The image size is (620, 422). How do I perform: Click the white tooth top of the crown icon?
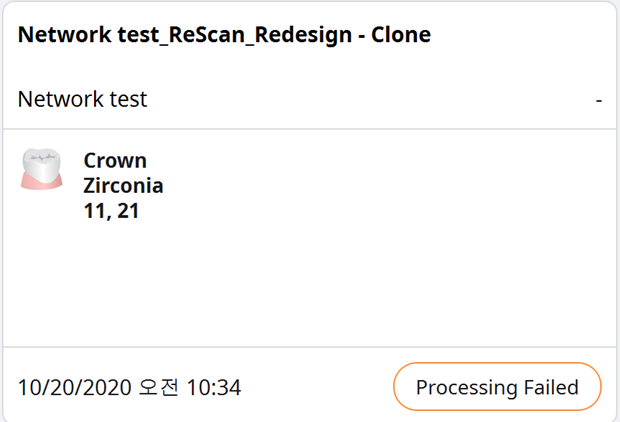(x=42, y=163)
